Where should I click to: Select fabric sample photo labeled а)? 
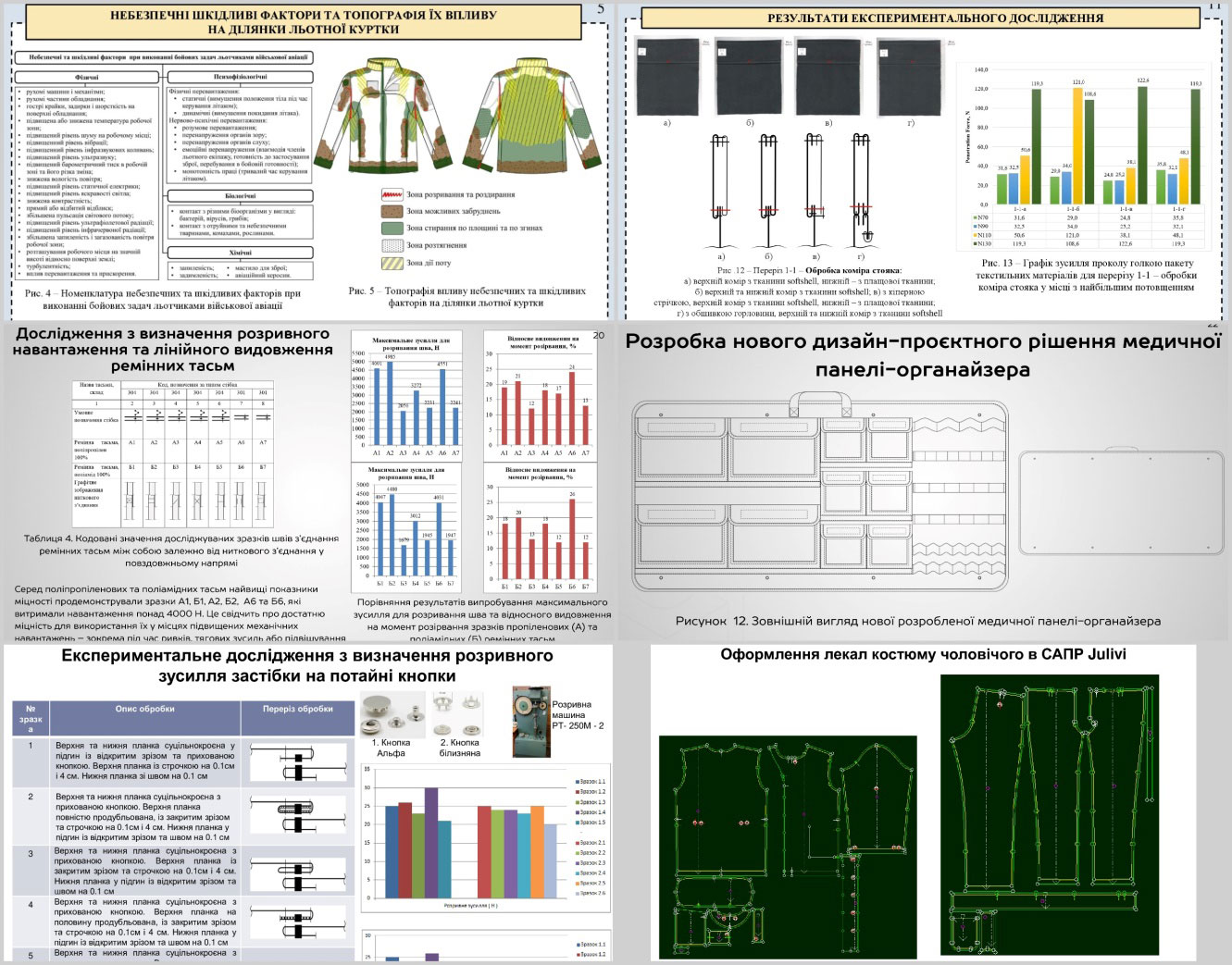click(666, 77)
